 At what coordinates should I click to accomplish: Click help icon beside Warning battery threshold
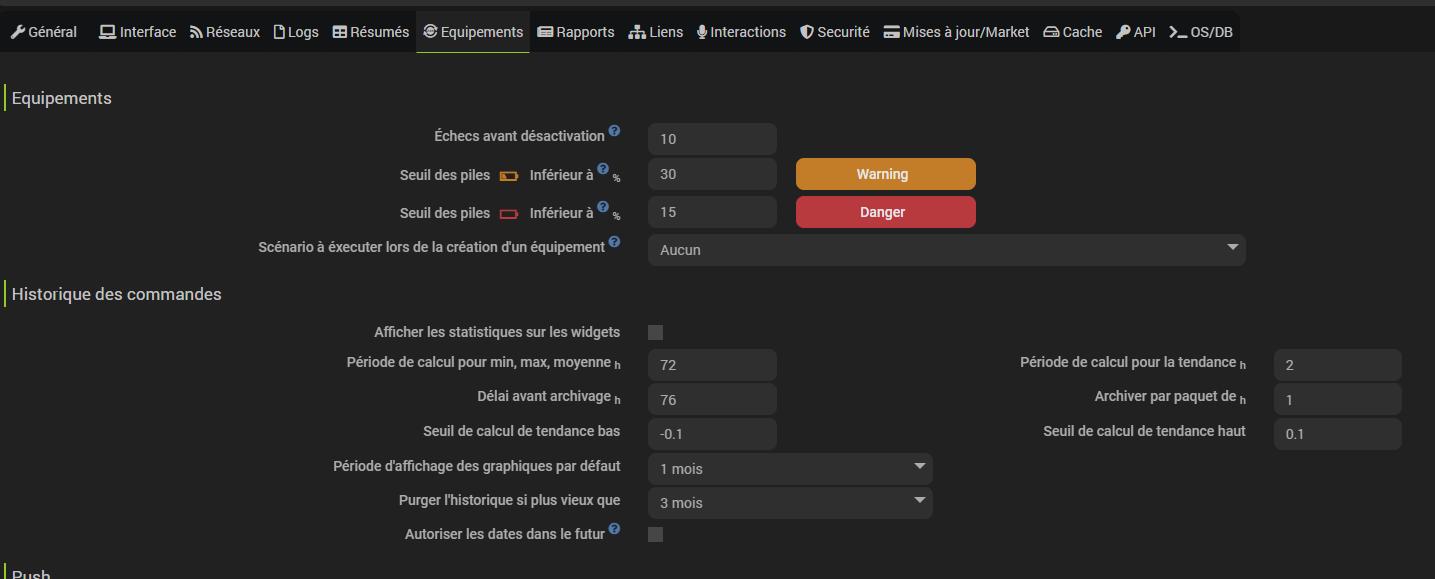603,170
